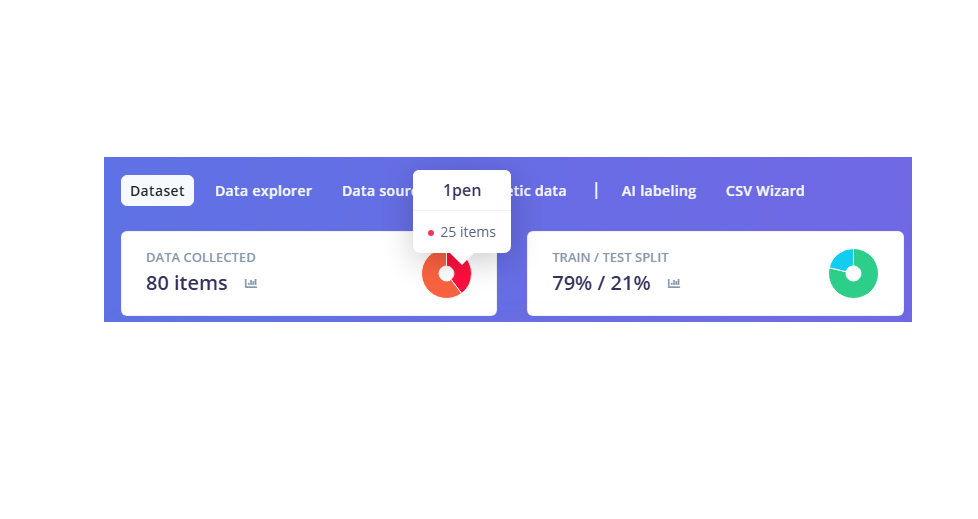Click chart icon beside 79% / 21%
This screenshot has height=519, width=978.
click(674, 284)
